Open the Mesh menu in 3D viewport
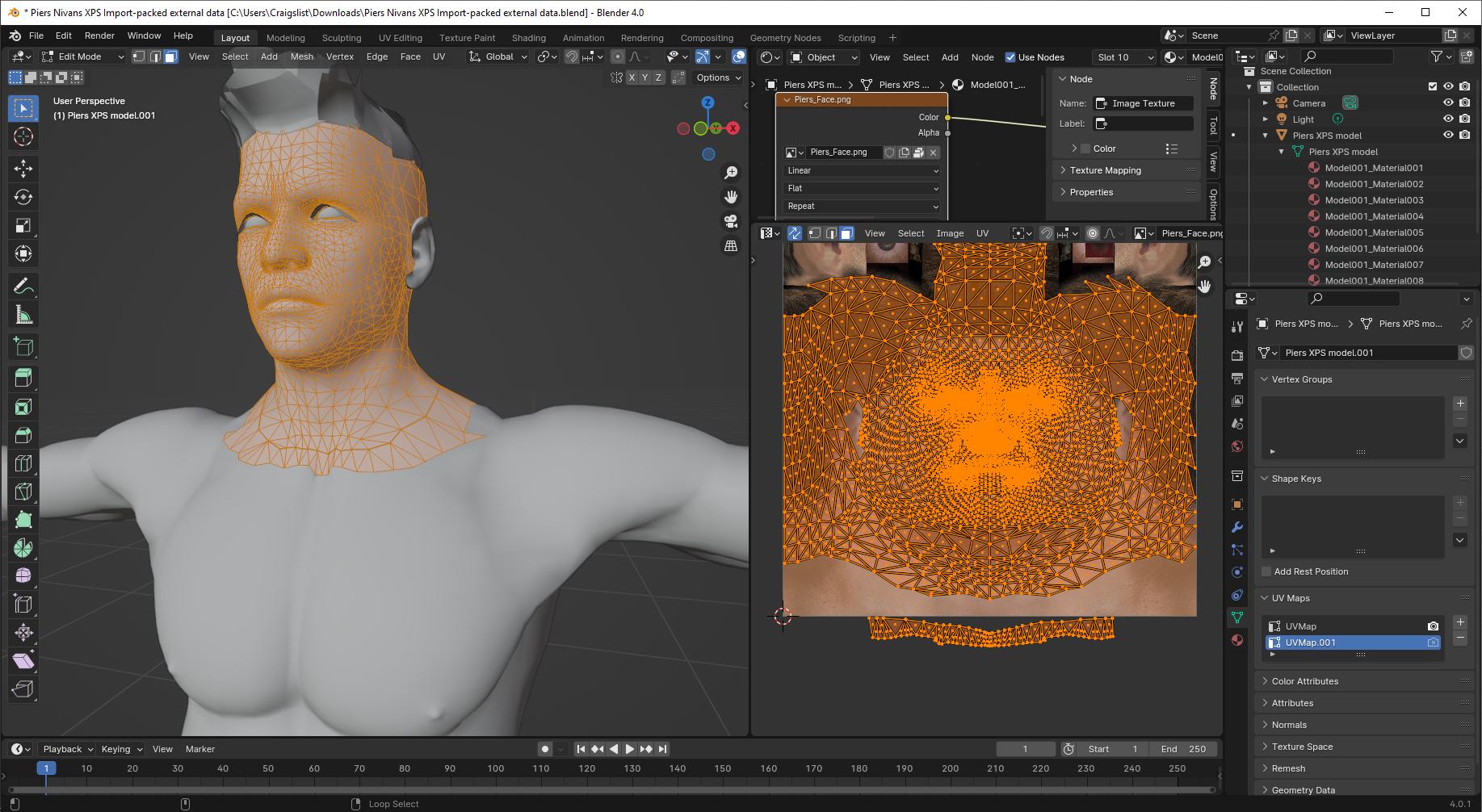This screenshot has height=812, width=1482. point(302,57)
